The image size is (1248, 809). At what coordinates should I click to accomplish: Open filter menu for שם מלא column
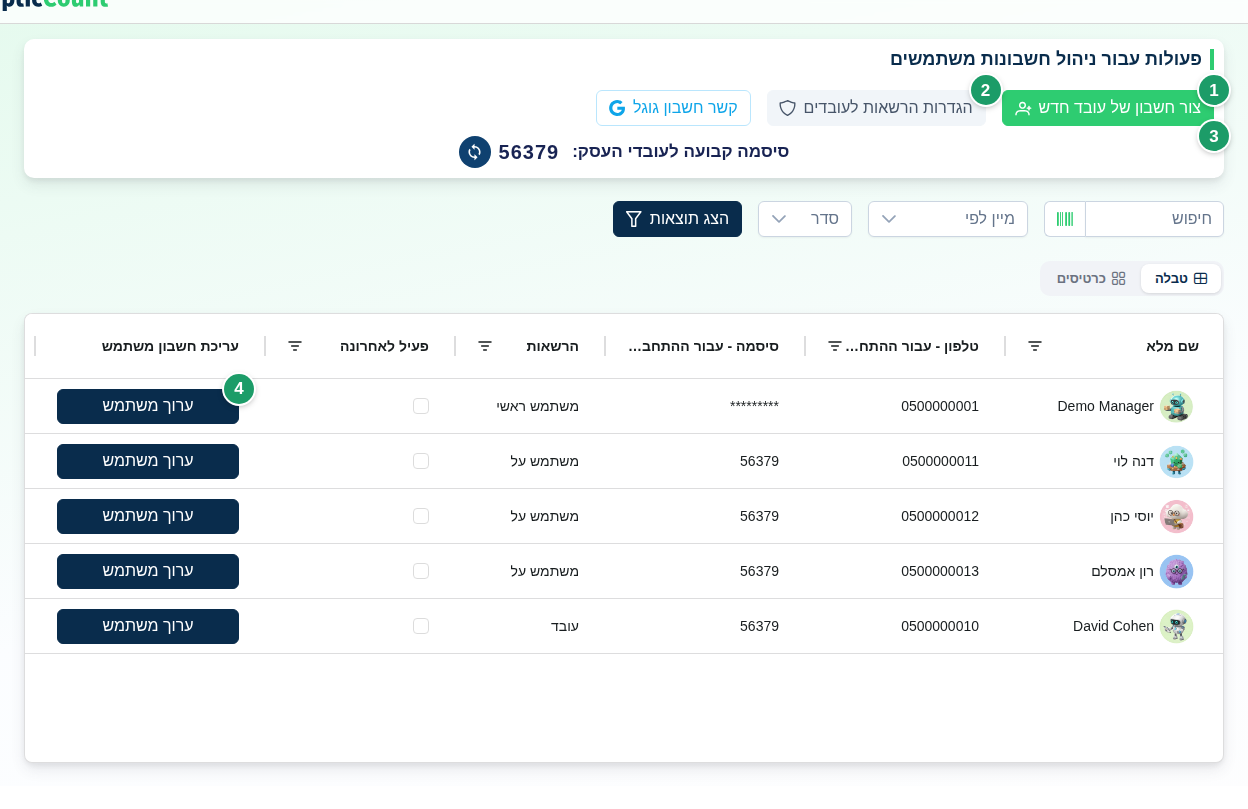coord(1035,346)
